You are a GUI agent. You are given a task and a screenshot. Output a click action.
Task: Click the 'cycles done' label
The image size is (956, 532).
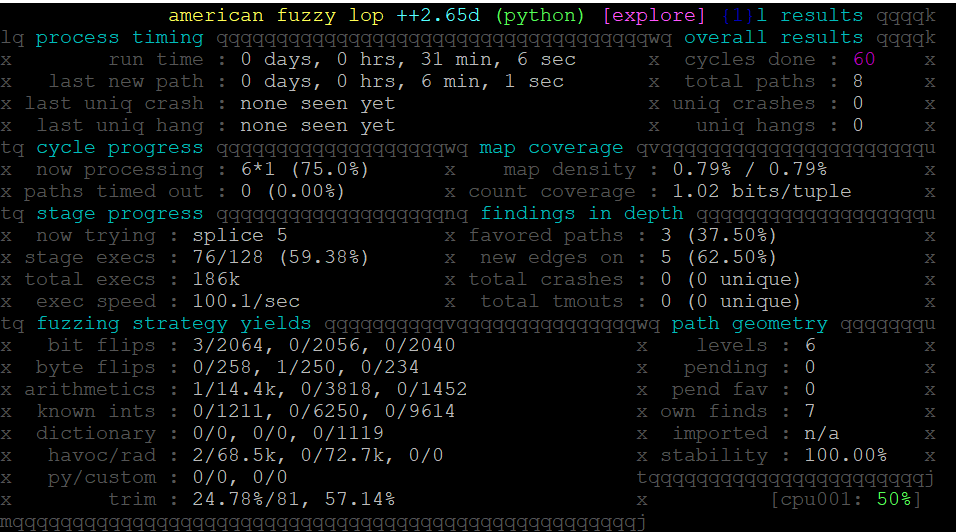(749, 60)
